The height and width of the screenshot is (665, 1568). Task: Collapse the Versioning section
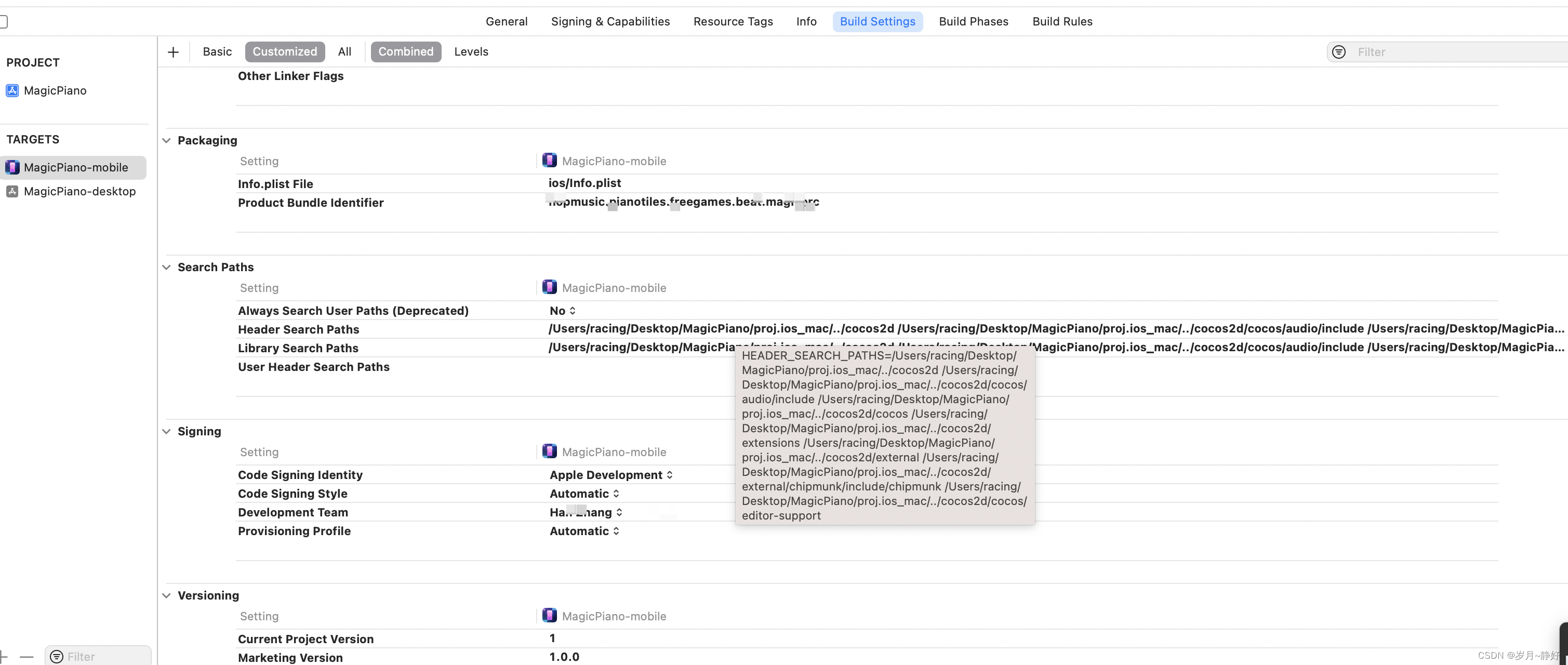tap(166, 595)
